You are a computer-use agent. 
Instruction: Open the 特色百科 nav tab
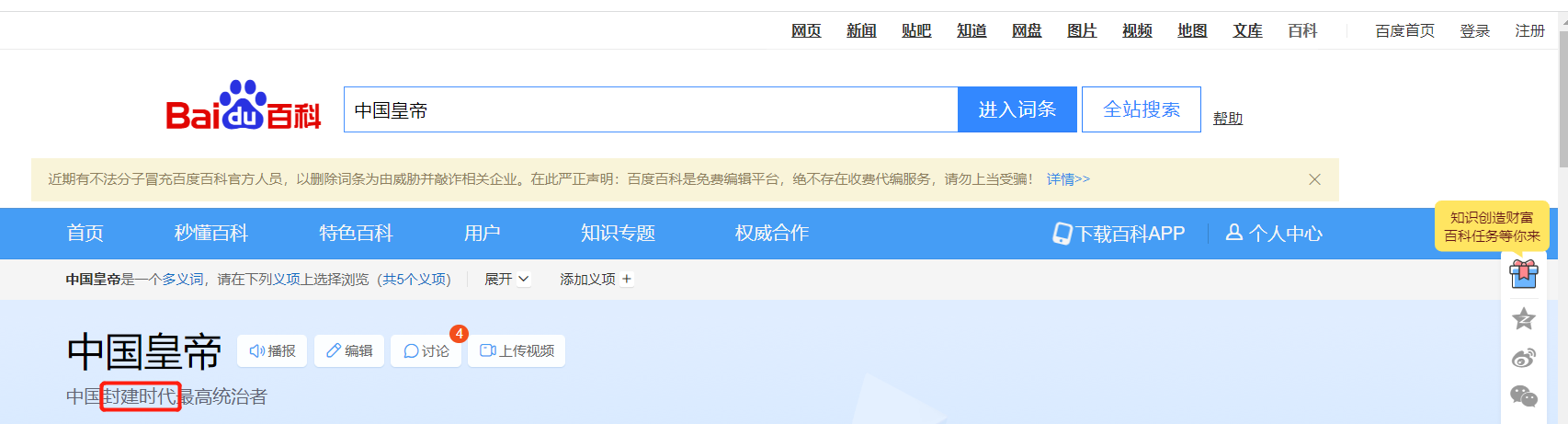(x=356, y=234)
